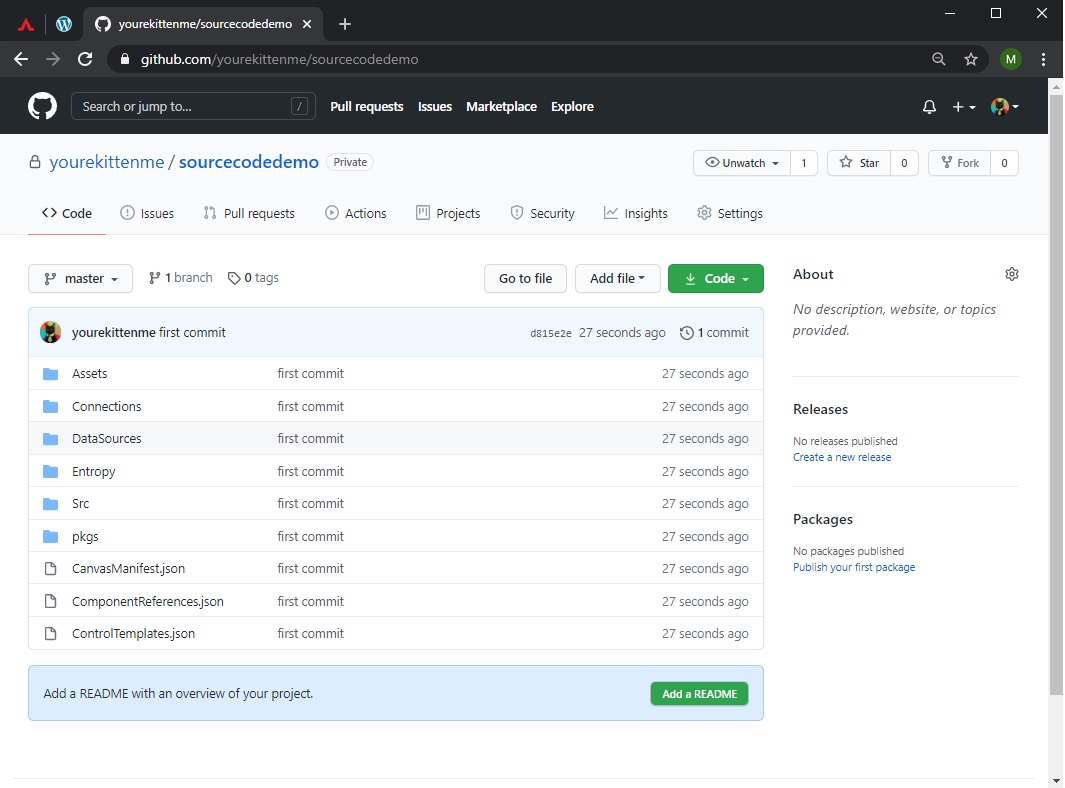The height and width of the screenshot is (788, 1065).
Task: Open your profile avatar menu
Action: (1001, 106)
